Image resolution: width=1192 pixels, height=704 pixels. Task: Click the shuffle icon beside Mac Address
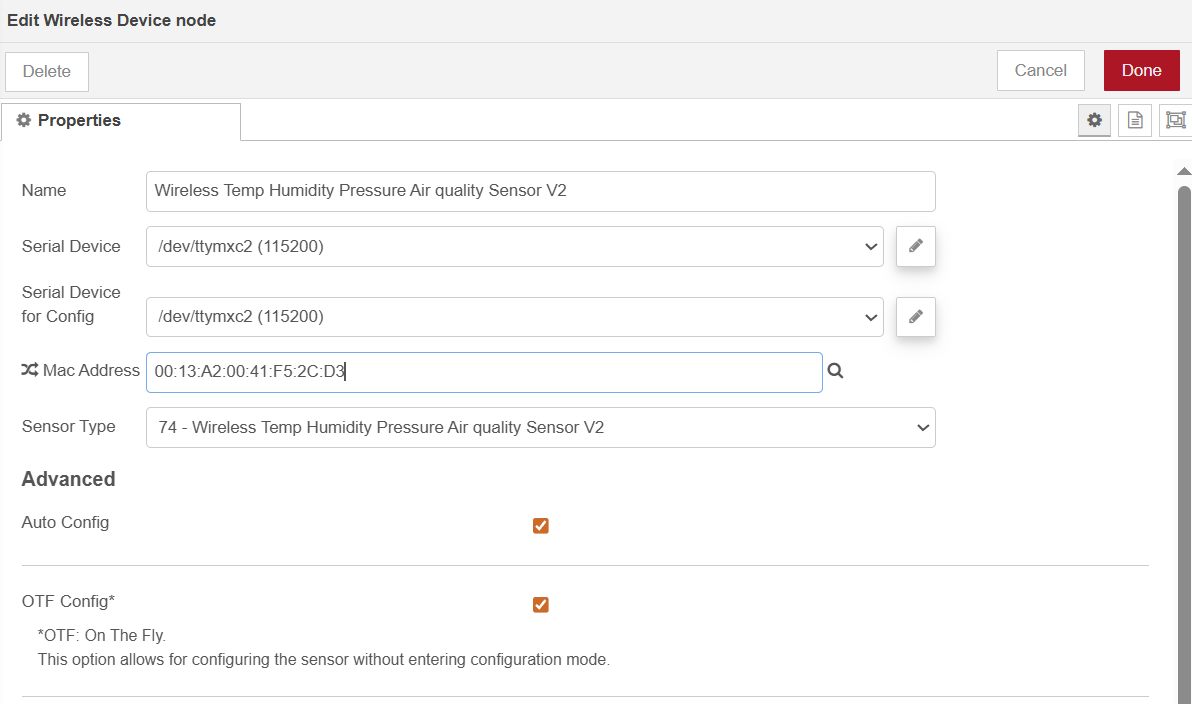[x=29, y=371]
